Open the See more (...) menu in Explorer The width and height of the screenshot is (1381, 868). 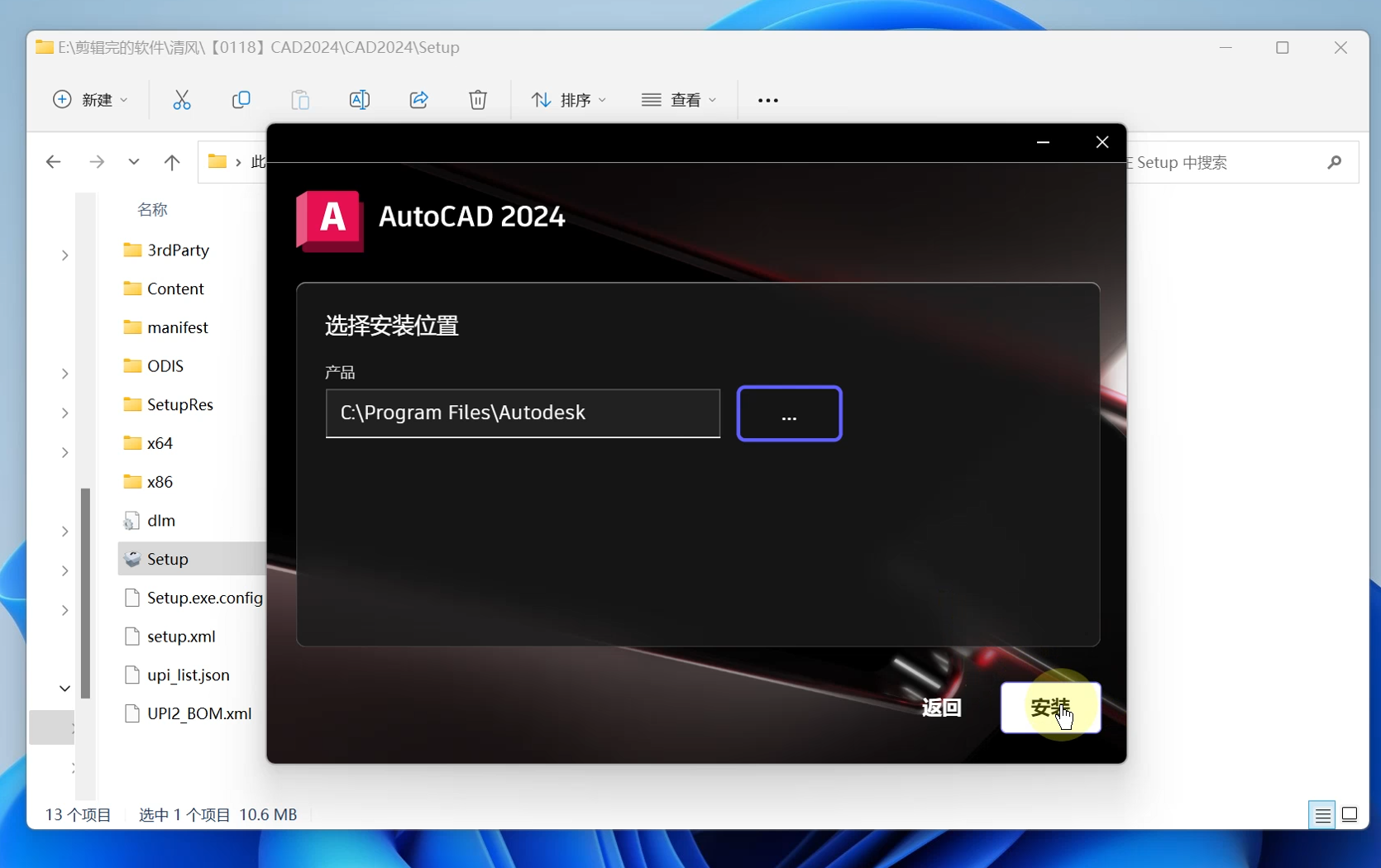768,100
